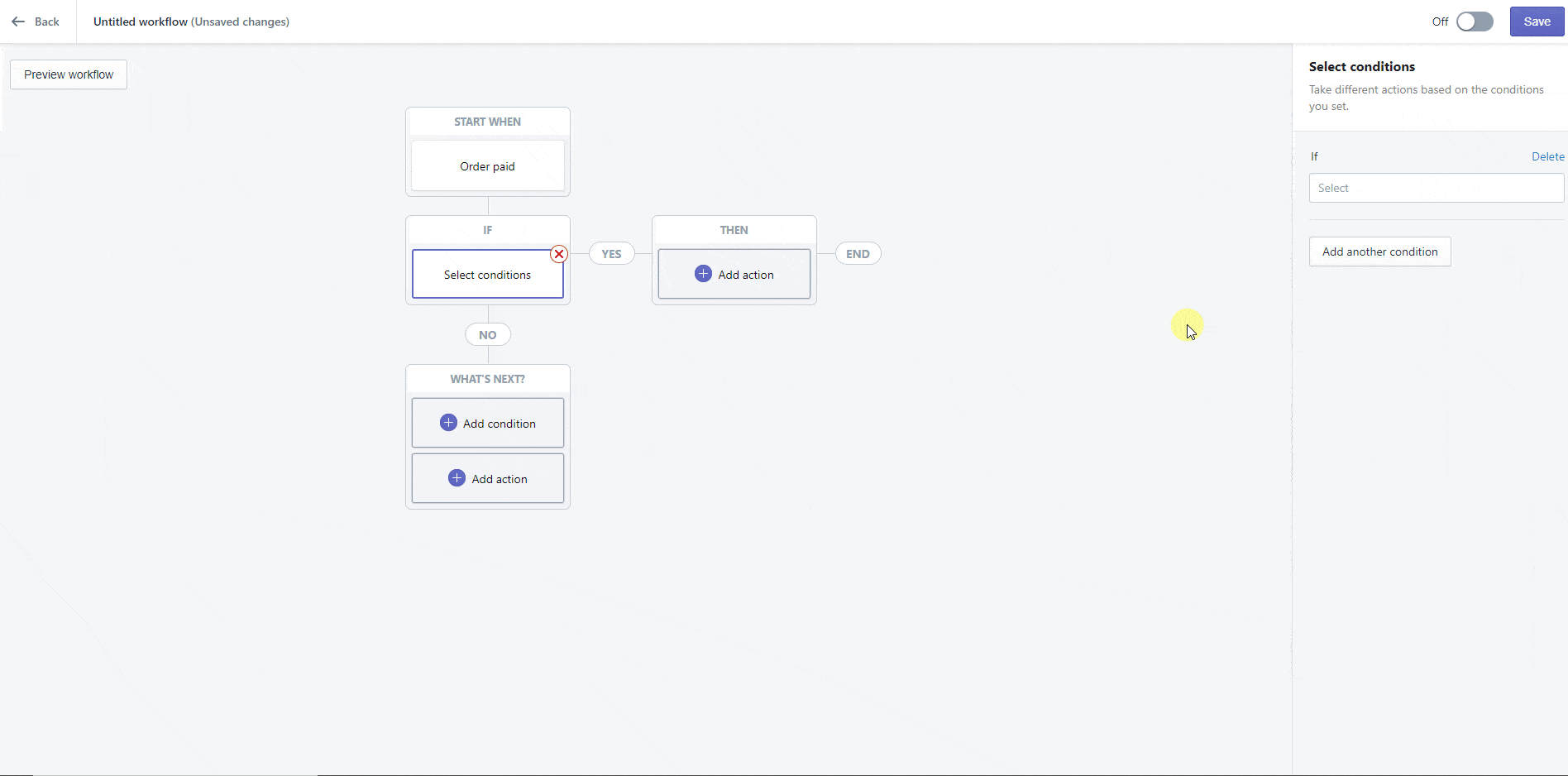Go back using the back arrow icon

tap(18, 22)
